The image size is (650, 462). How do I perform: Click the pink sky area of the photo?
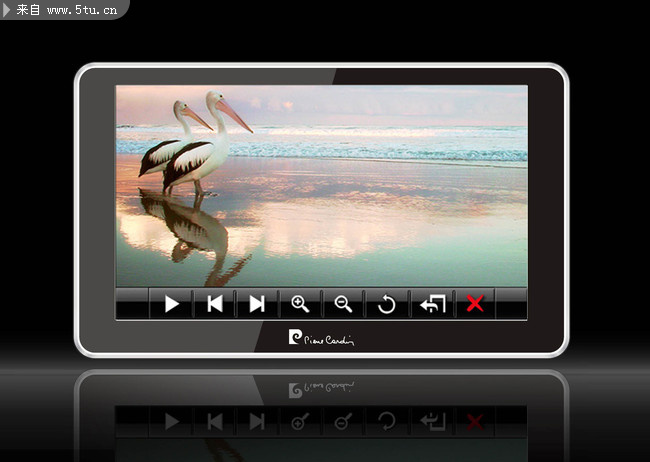pyautogui.click(x=400, y=102)
